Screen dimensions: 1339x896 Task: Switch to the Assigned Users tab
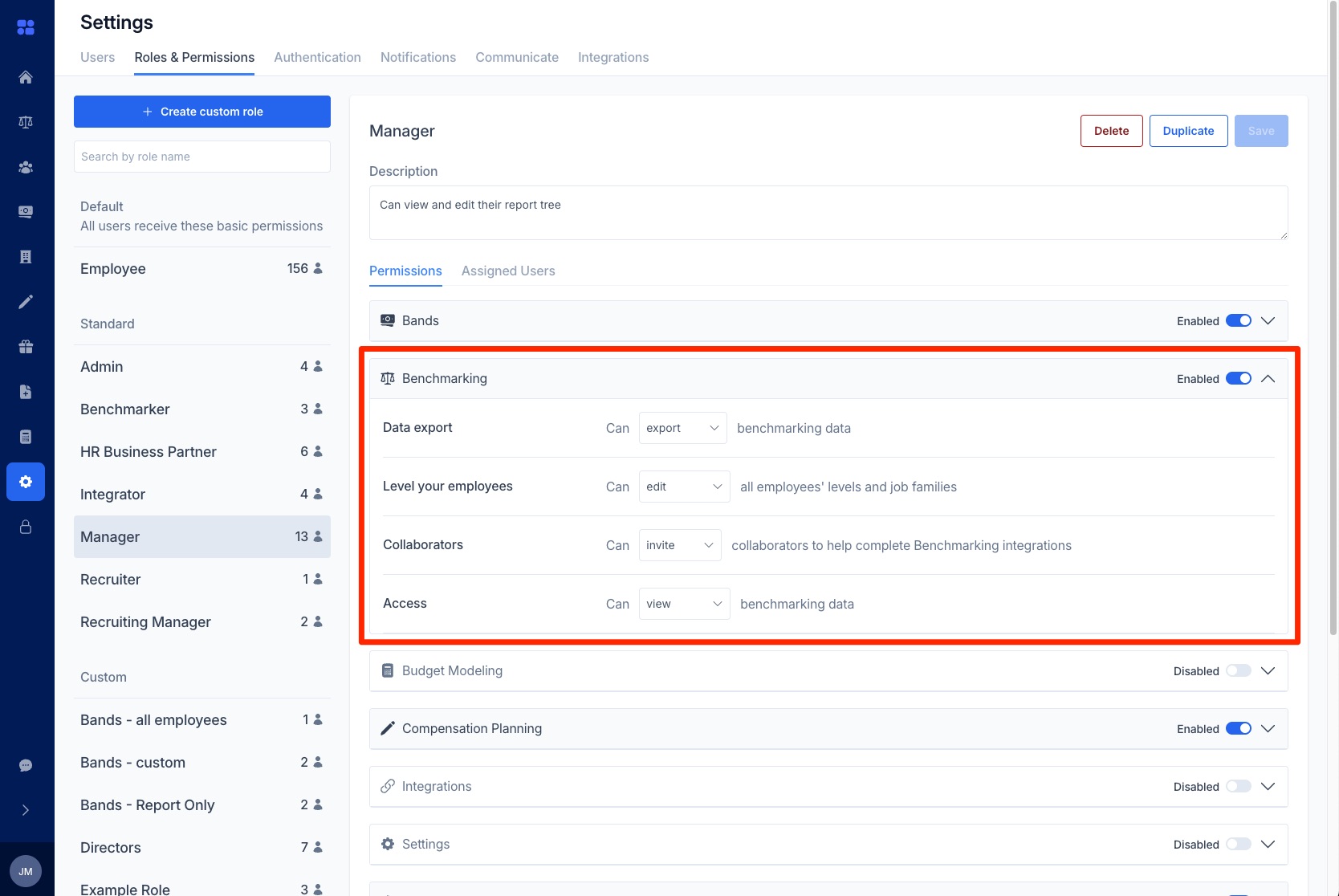click(x=508, y=271)
